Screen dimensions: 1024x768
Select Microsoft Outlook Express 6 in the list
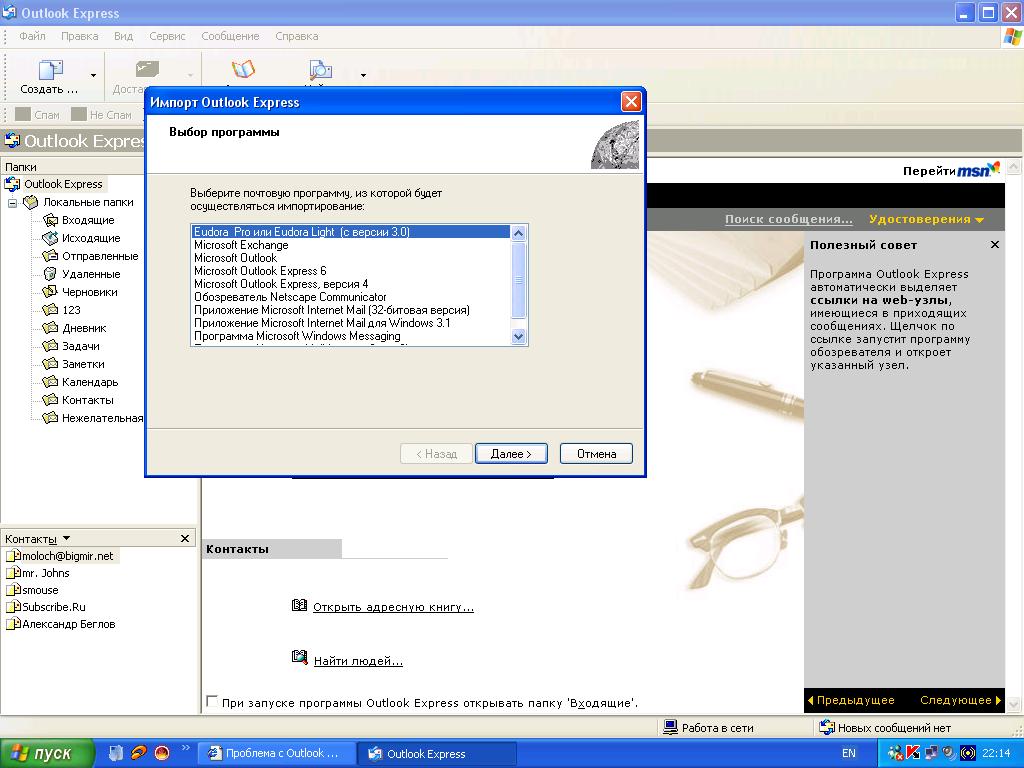pos(260,271)
